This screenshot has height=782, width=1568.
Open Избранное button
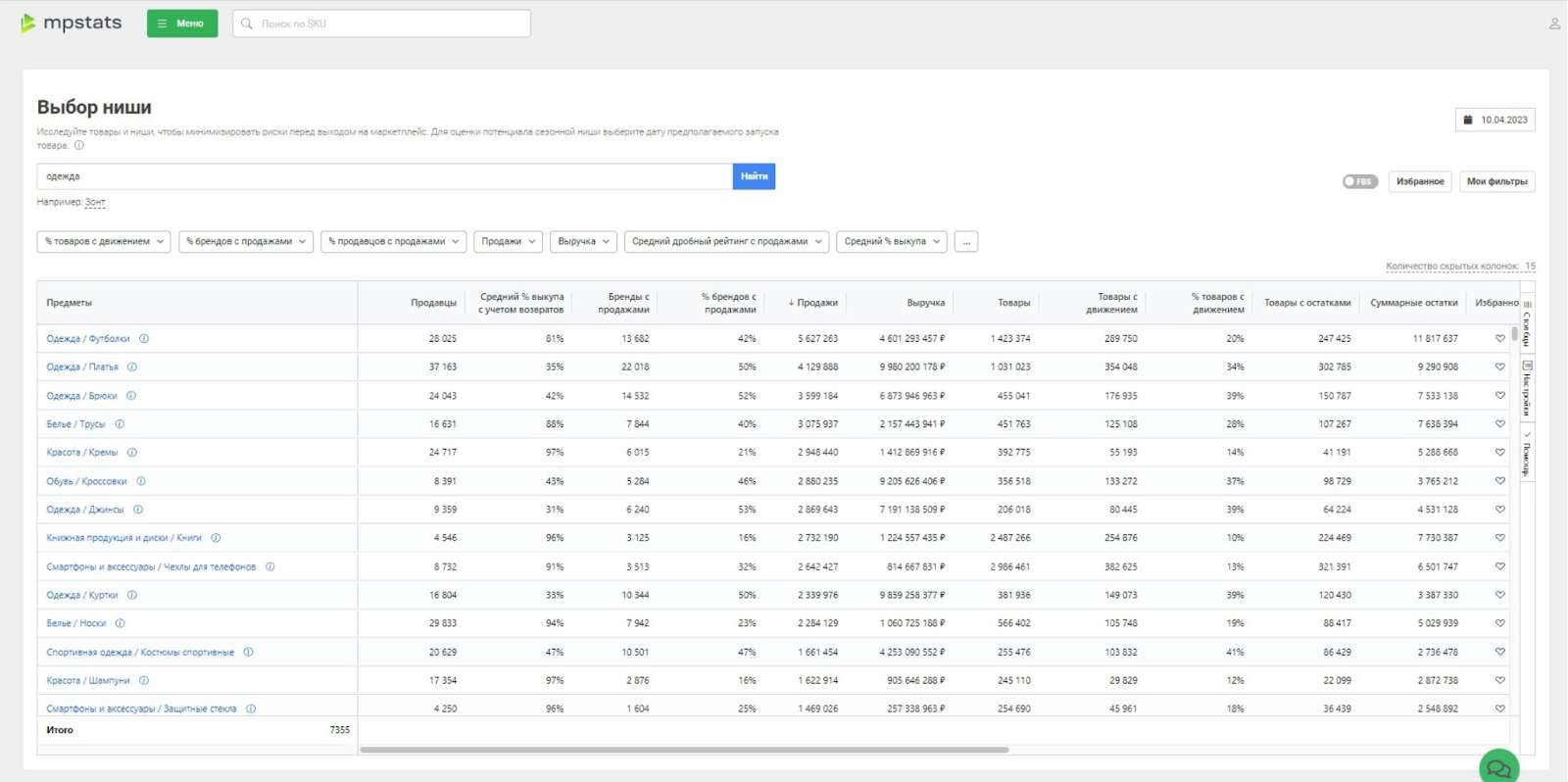pos(1420,181)
